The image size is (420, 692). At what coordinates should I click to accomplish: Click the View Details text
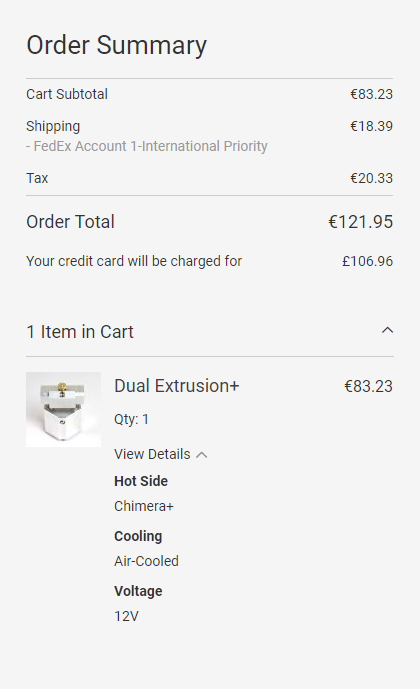tap(152, 454)
